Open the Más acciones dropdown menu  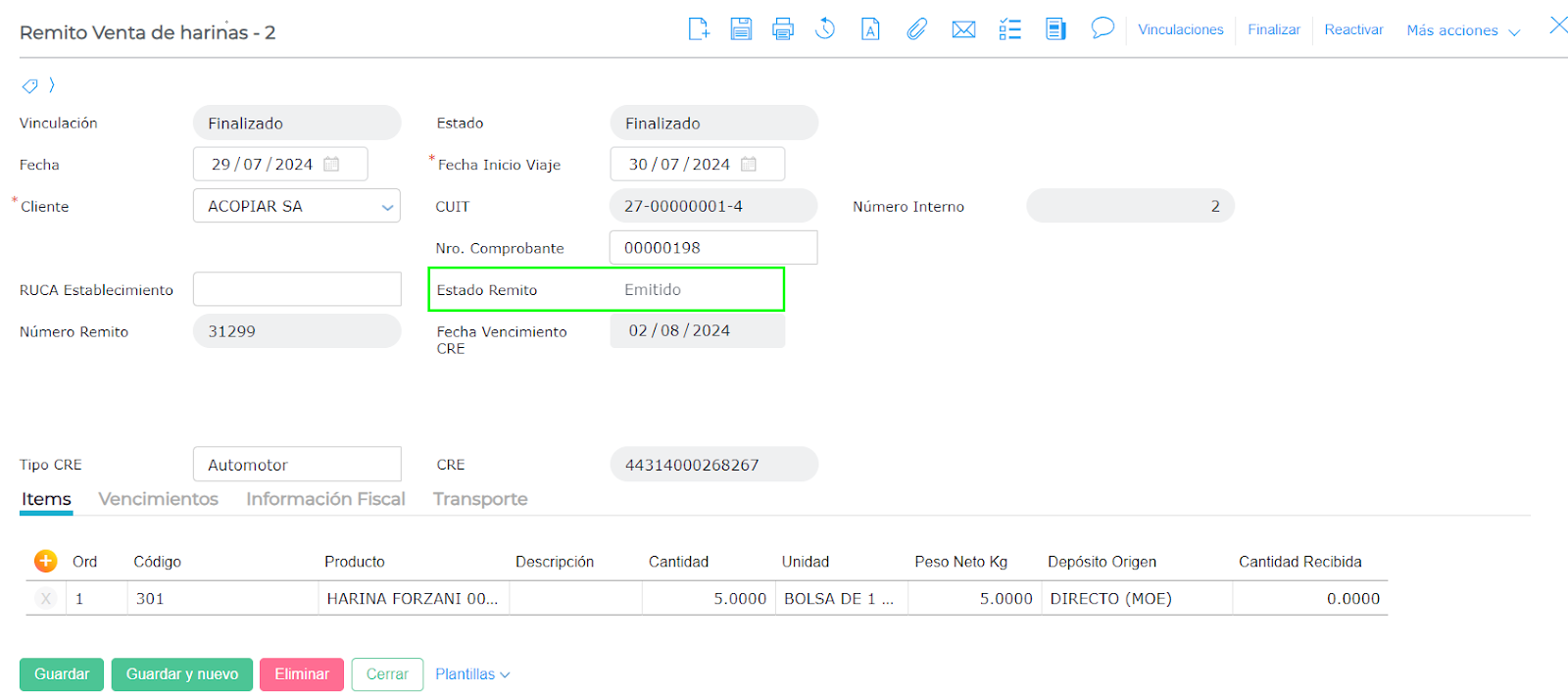pos(1462,30)
